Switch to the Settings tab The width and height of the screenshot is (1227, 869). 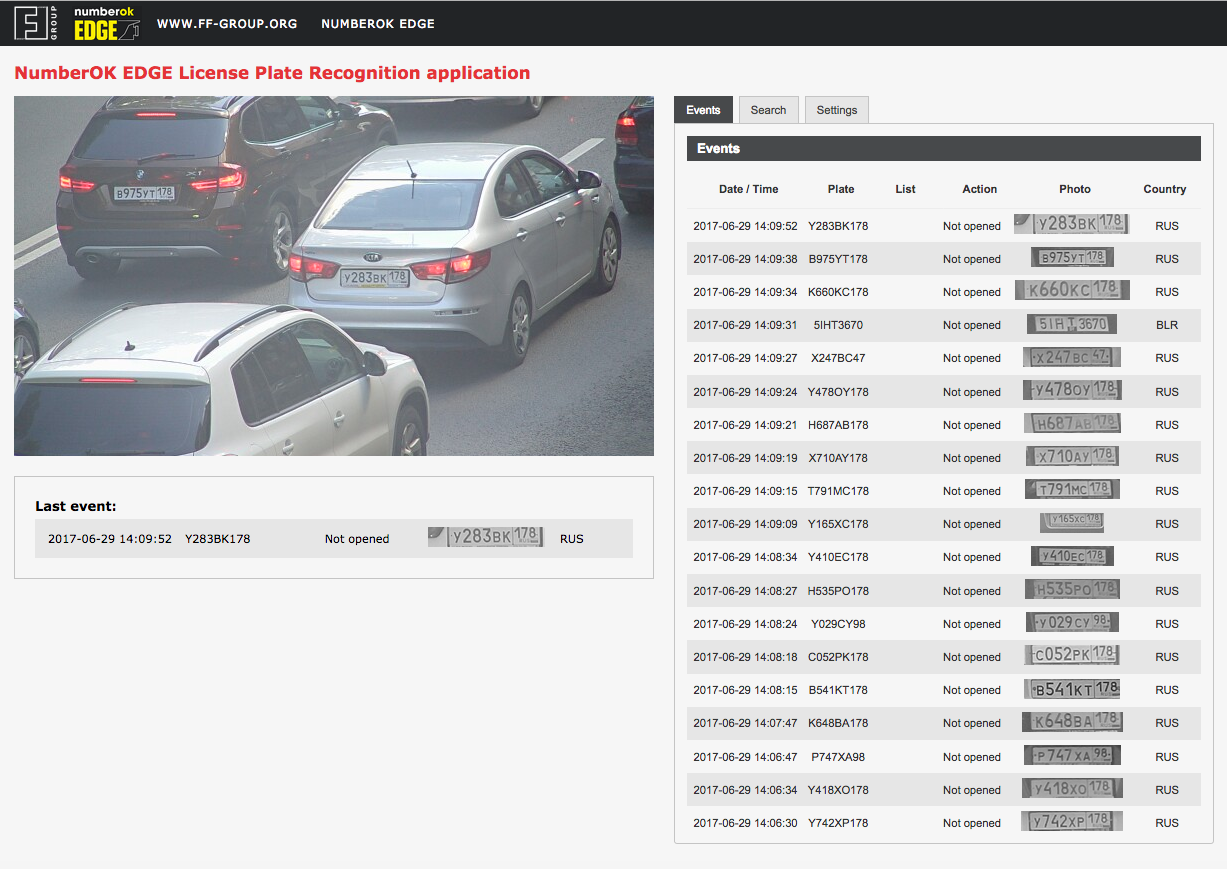(x=837, y=110)
